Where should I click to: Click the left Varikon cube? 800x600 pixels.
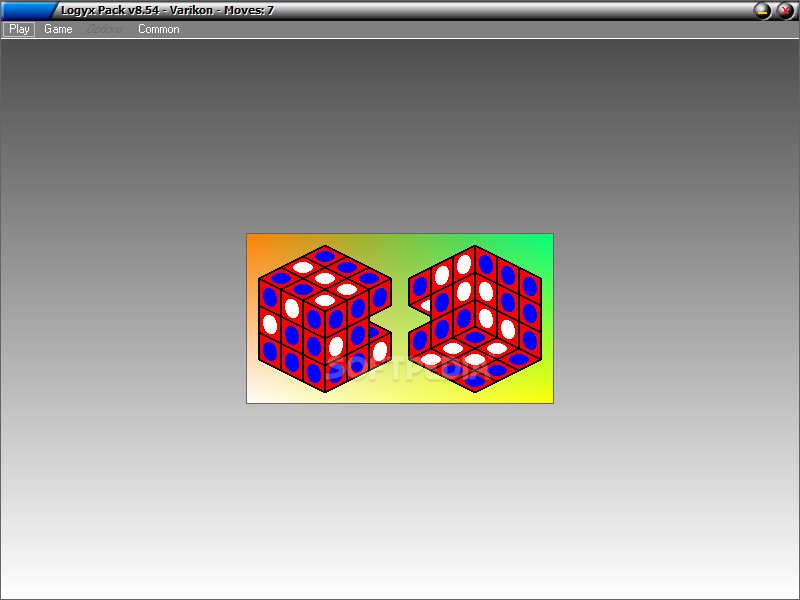point(325,319)
